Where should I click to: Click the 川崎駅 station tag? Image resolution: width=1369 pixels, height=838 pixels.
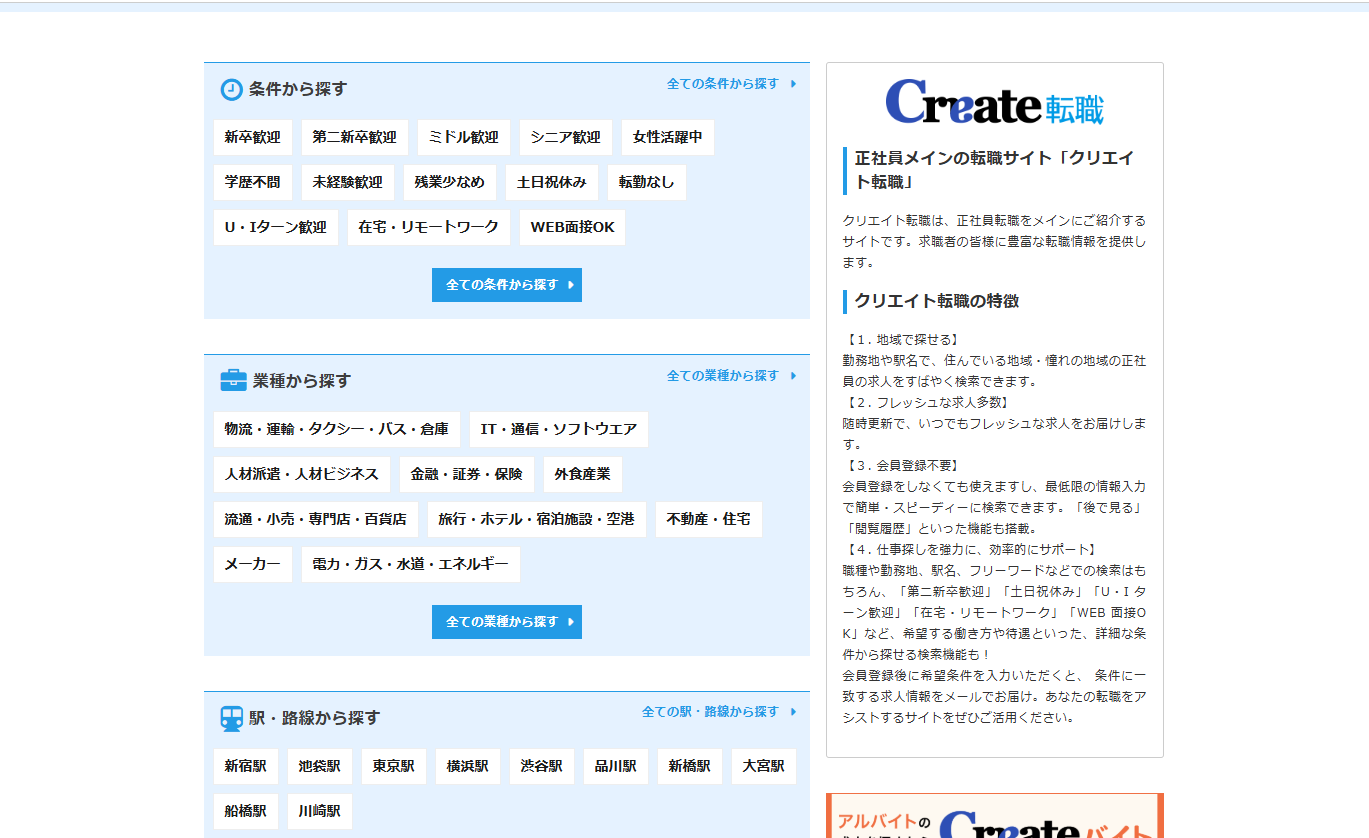tap(320, 812)
